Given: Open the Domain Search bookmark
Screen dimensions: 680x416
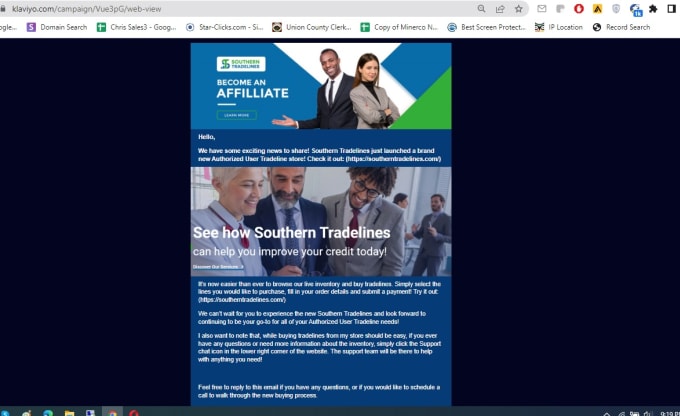Looking at the screenshot, I should [x=57, y=27].
